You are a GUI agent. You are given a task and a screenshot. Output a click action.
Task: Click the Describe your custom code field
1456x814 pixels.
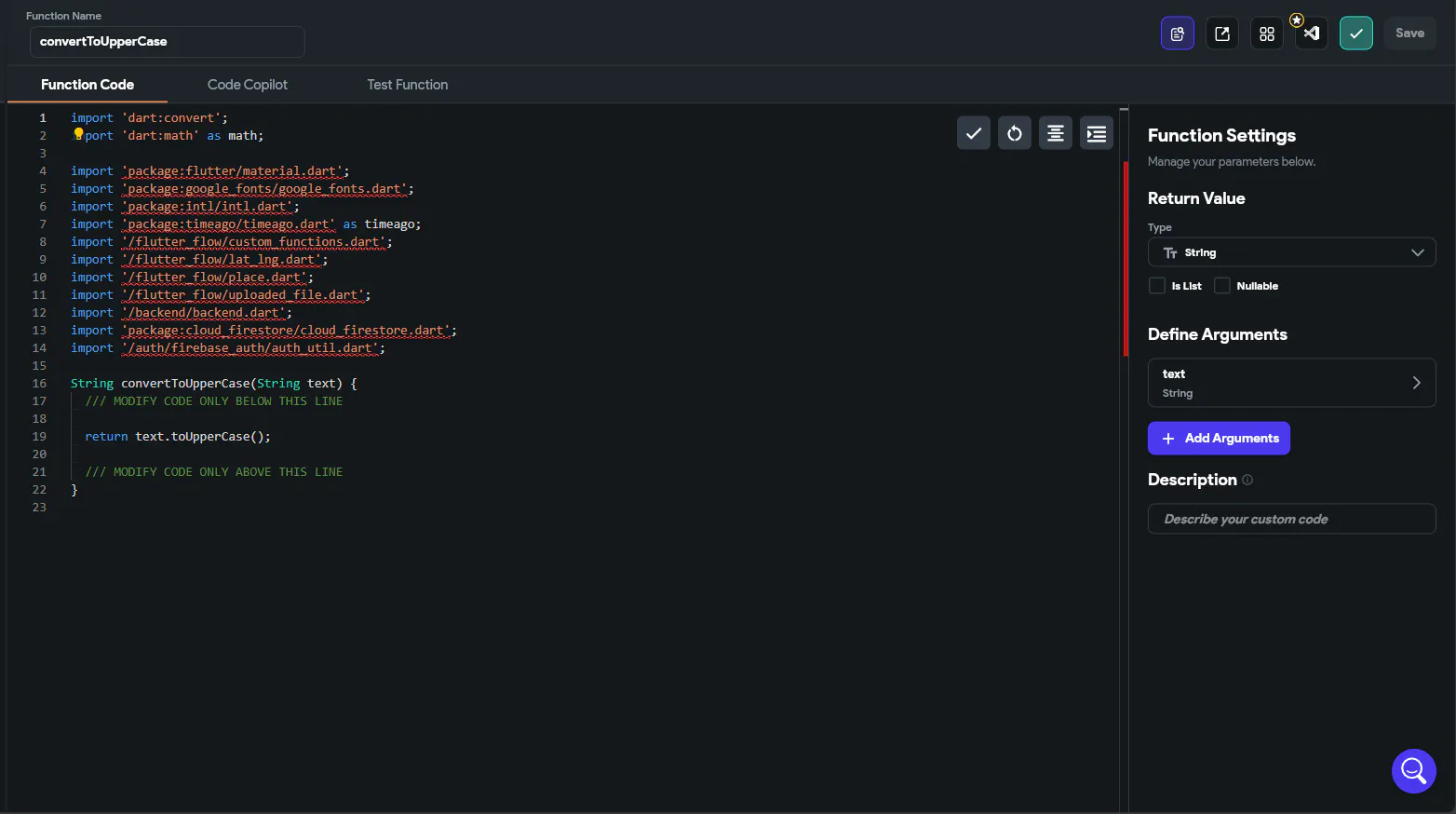click(x=1292, y=519)
